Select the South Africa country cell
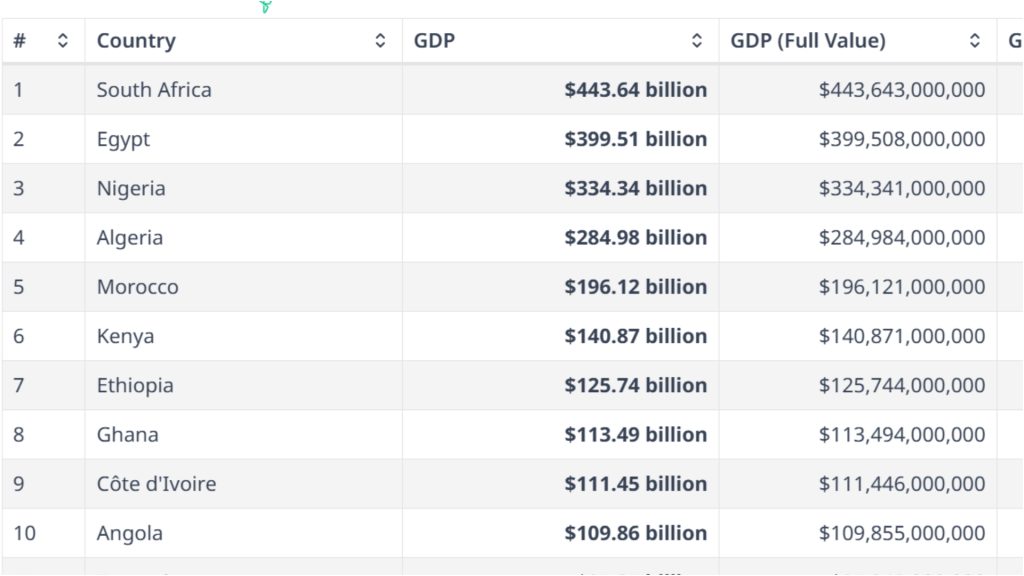The image size is (1024, 576). 154,90
